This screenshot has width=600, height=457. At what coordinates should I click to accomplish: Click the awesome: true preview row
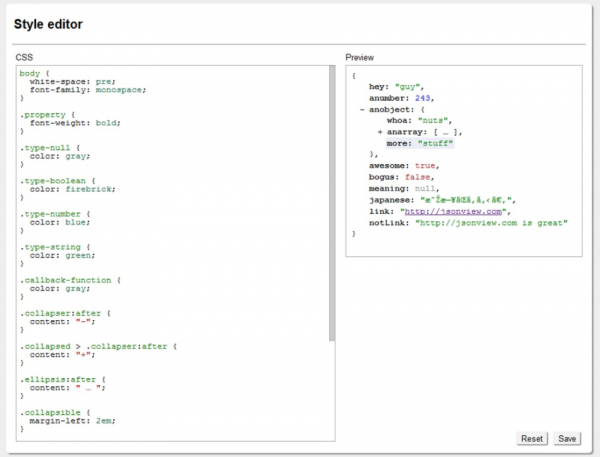pos(404,166)
